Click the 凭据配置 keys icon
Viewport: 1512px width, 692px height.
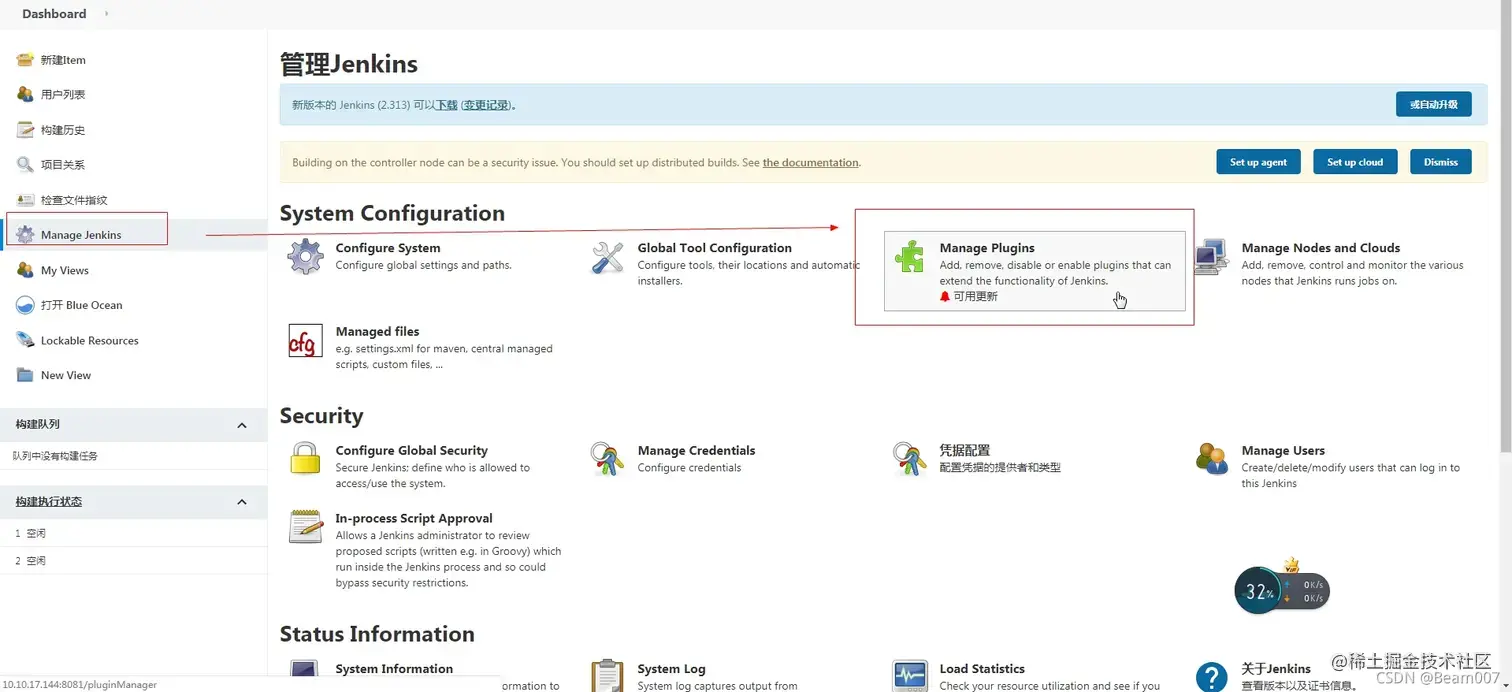click(x=909, y=459)
